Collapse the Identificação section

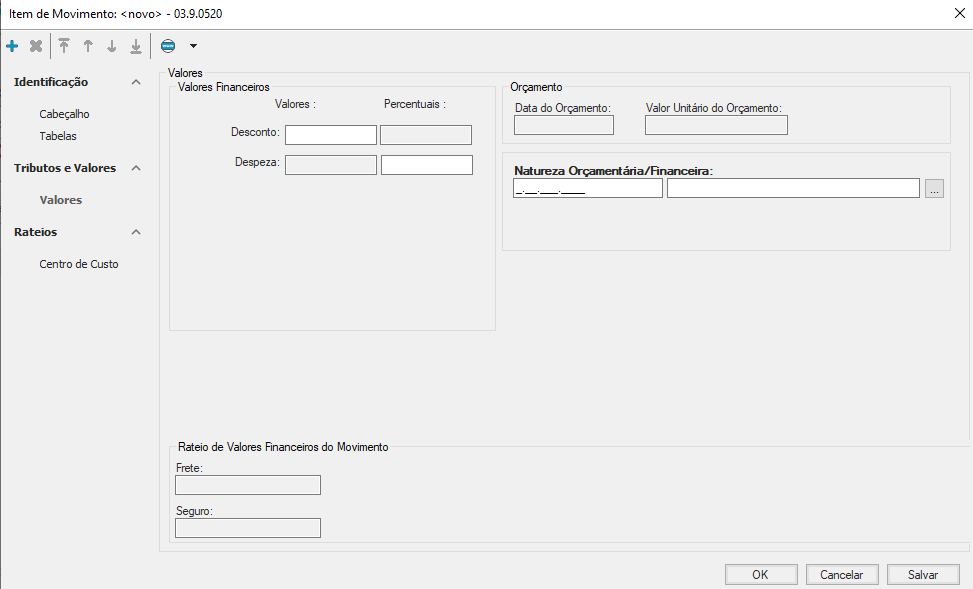[x=136, y=82]
